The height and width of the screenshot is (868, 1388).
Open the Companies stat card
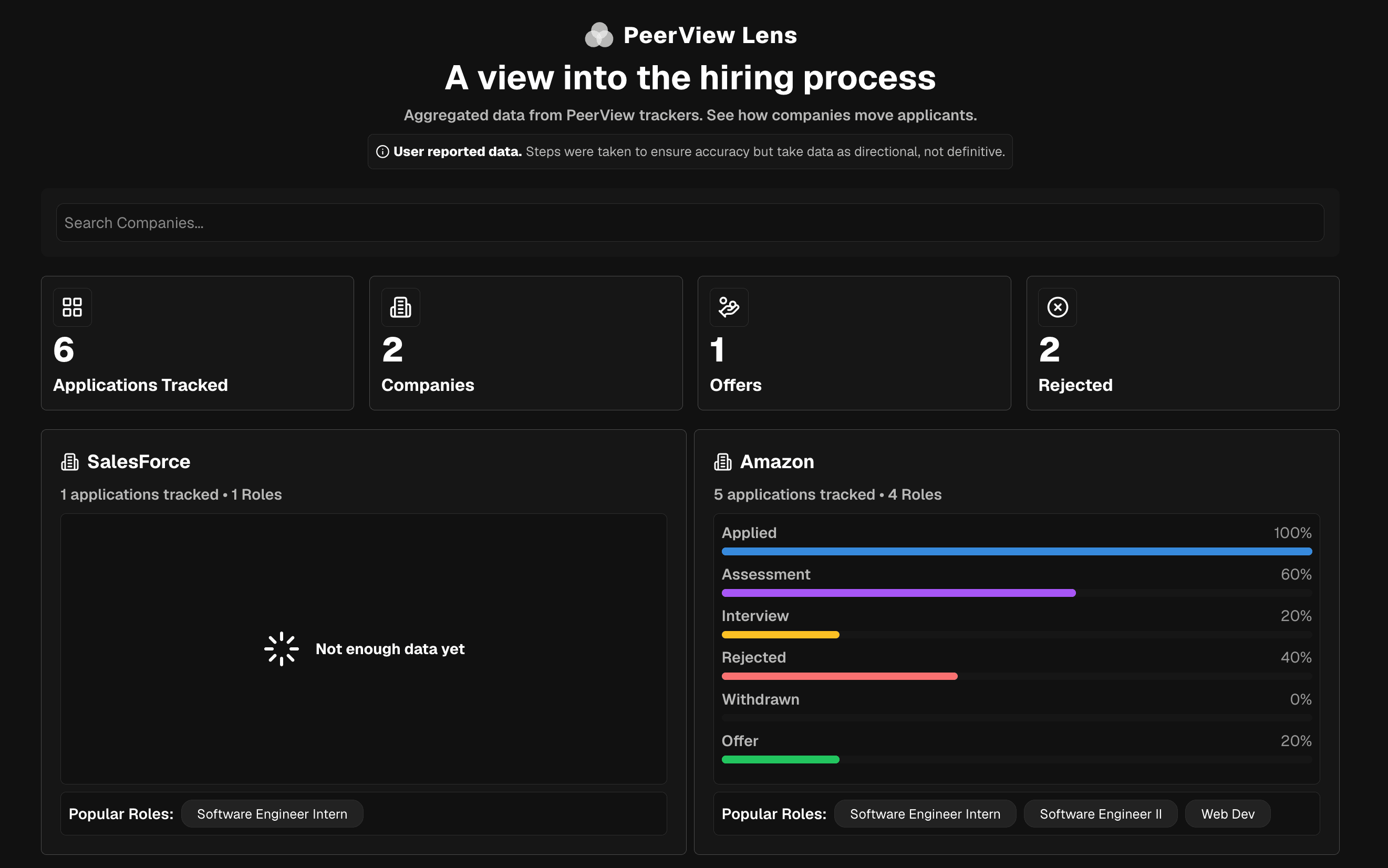pyautogui.click(x=526, y=343)
